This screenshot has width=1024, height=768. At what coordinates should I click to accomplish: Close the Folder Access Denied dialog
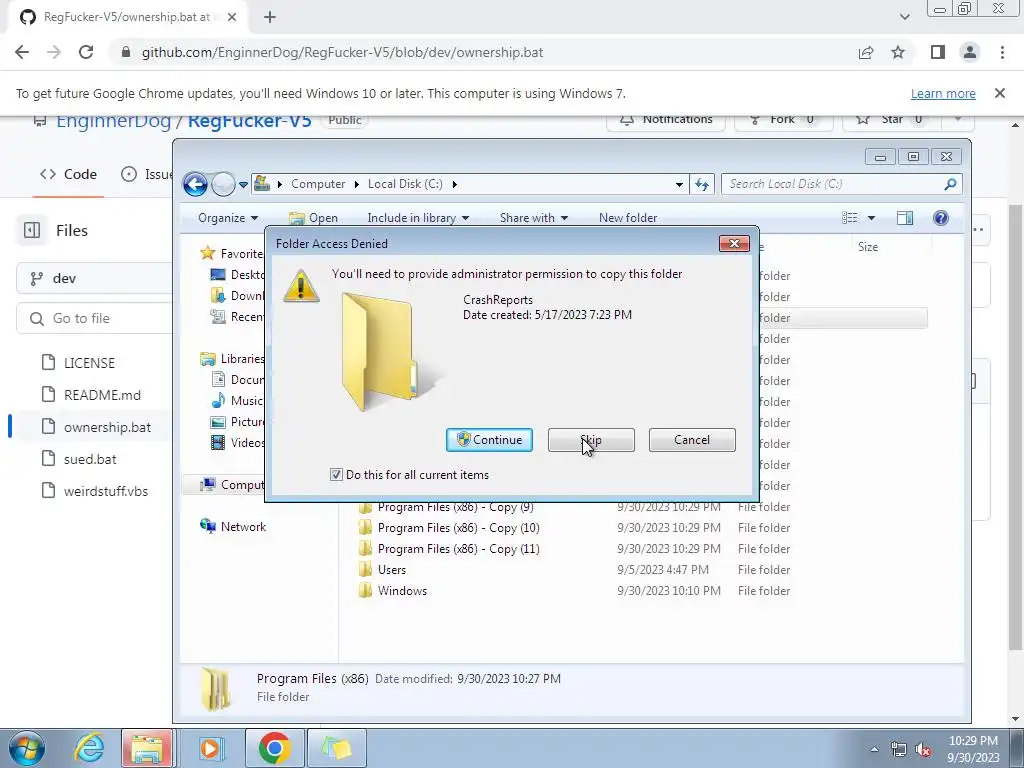(x=734, y=244)
